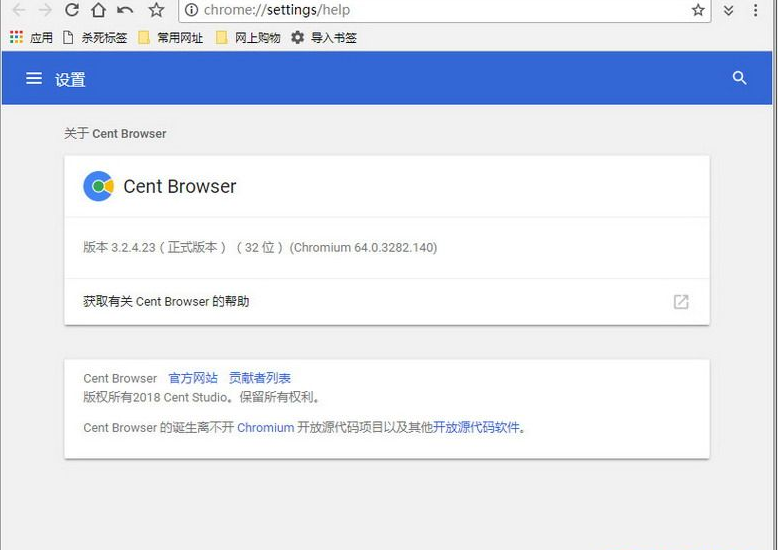Expand hidden toolbar items double chevron
The height and width of the screenshot is (550, 778).
728,10
